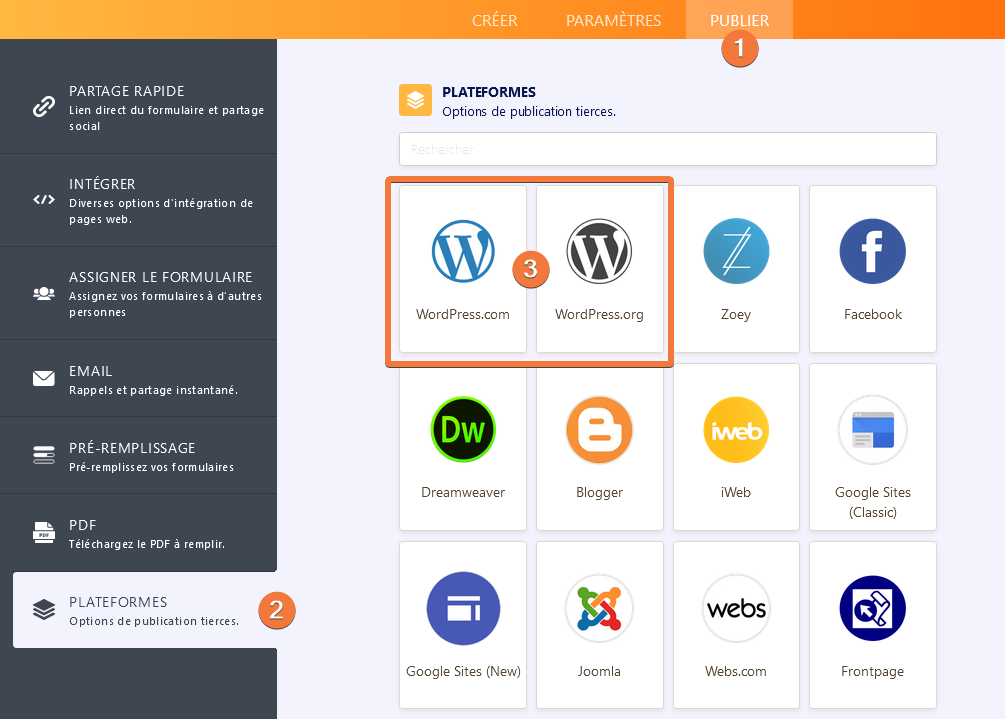The height and width of the screenshot is (719, 1005).
Task: Switch to the CRÉER tab
Action: (494, 21)
